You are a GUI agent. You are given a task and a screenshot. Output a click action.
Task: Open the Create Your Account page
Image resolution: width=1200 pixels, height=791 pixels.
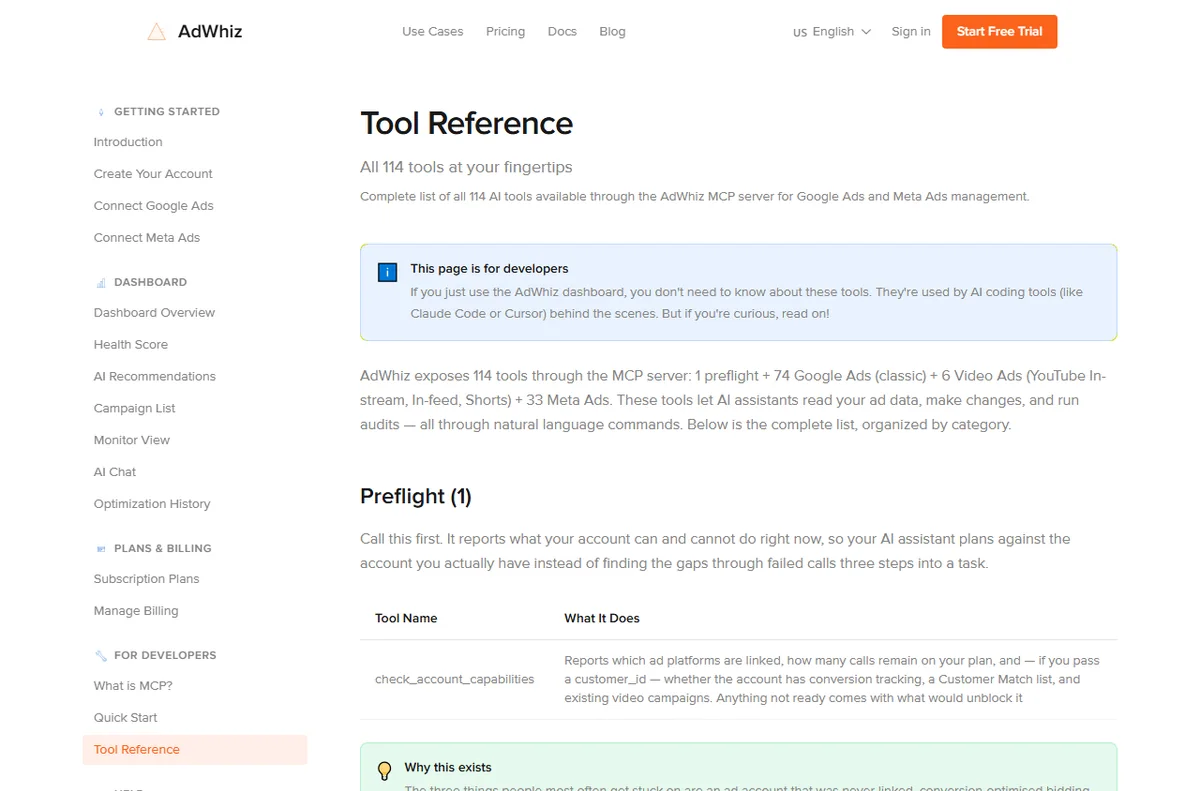coord(153,174)
